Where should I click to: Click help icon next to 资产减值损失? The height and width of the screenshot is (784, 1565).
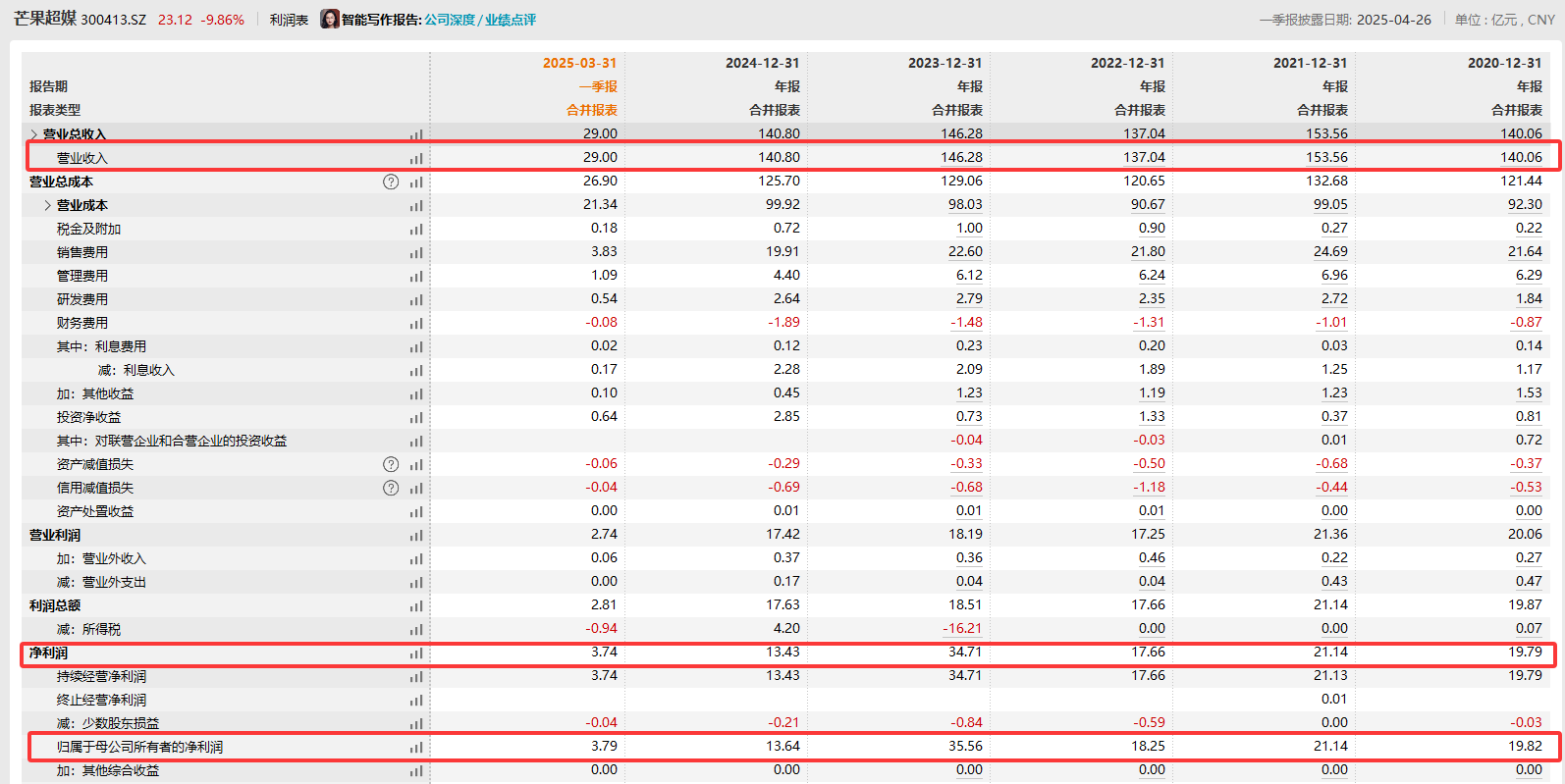[x=391, y=464]
